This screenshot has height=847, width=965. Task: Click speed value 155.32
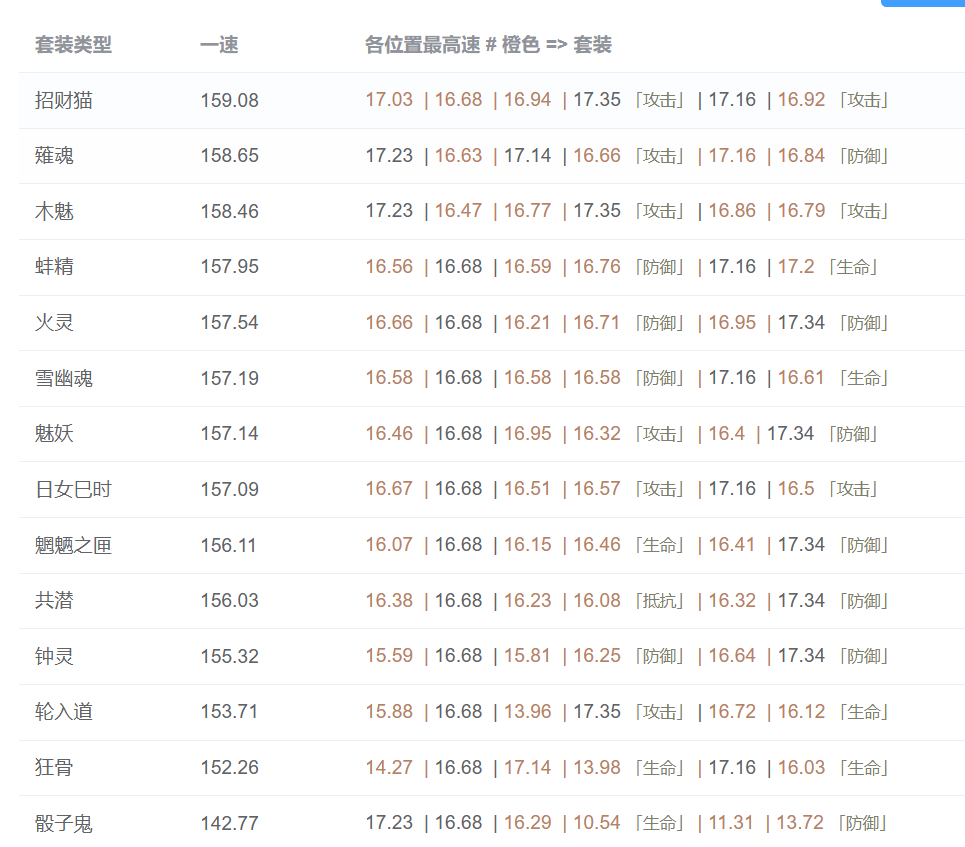coord(230,656)
